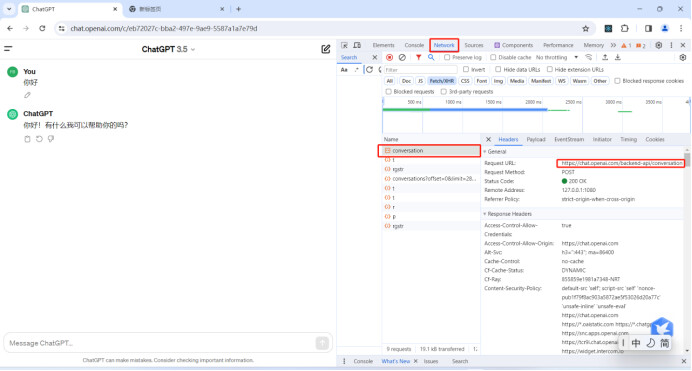692x371 pixels.
Task: Check Hide extension URLs
Action: click(x=550, y=69)
